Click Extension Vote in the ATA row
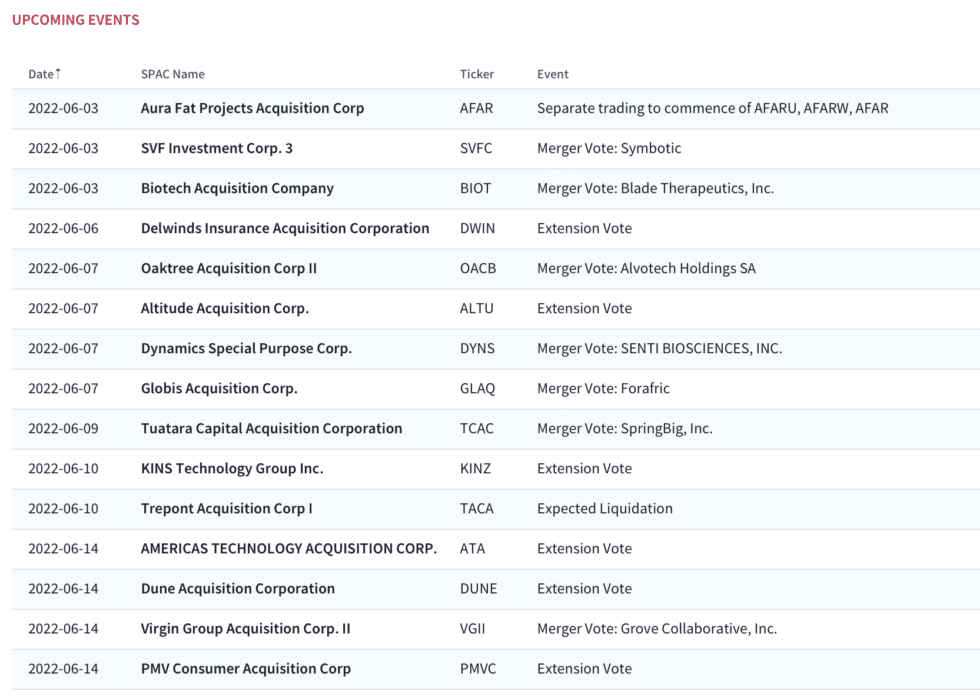The width and height of the screenshot is (980, 690). (x=584, y=548)
